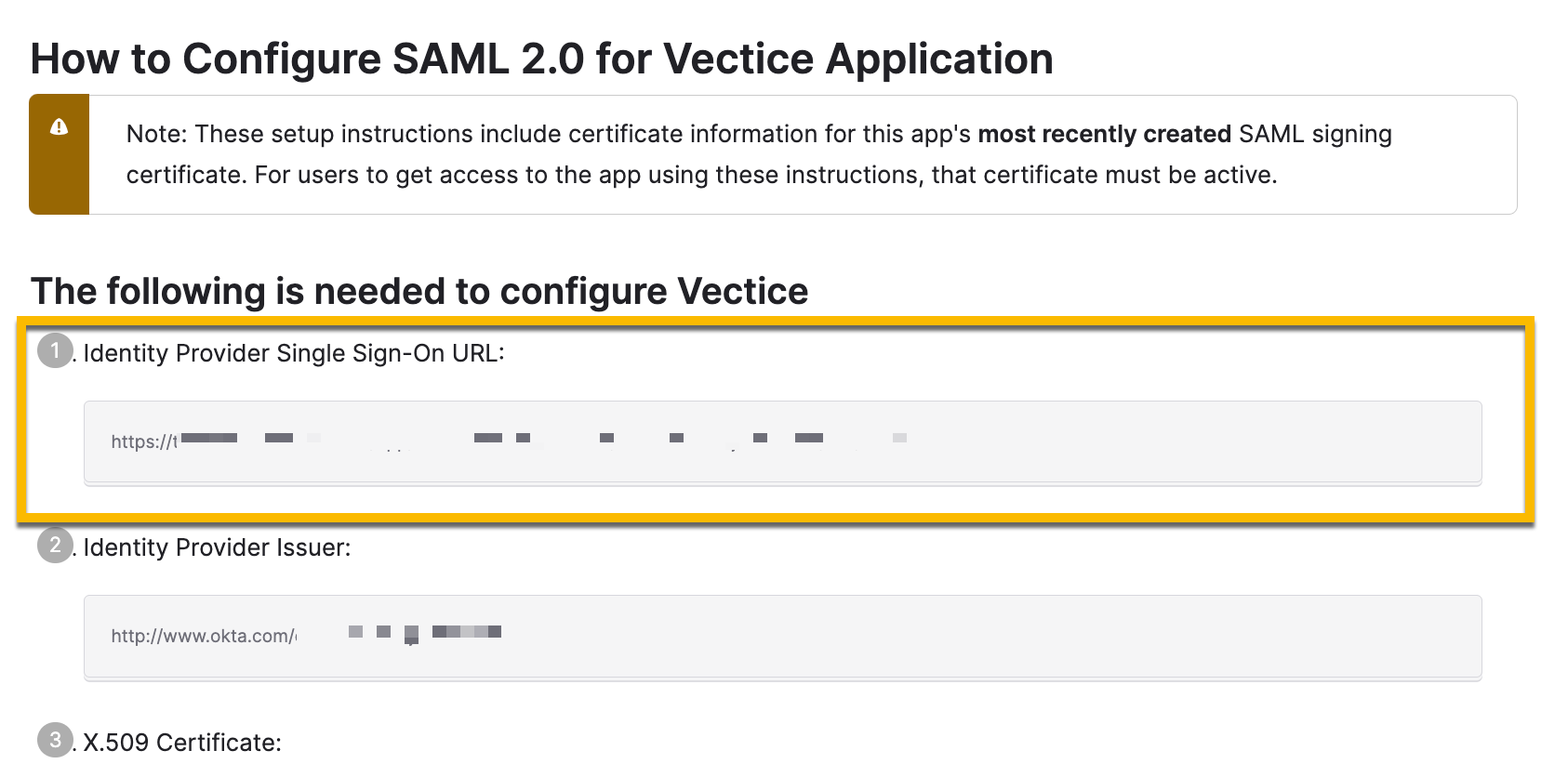Screen dimensions: 1568x777
Task: Click the bold "most recently created" text
Action: click(x=1104, y=134)
